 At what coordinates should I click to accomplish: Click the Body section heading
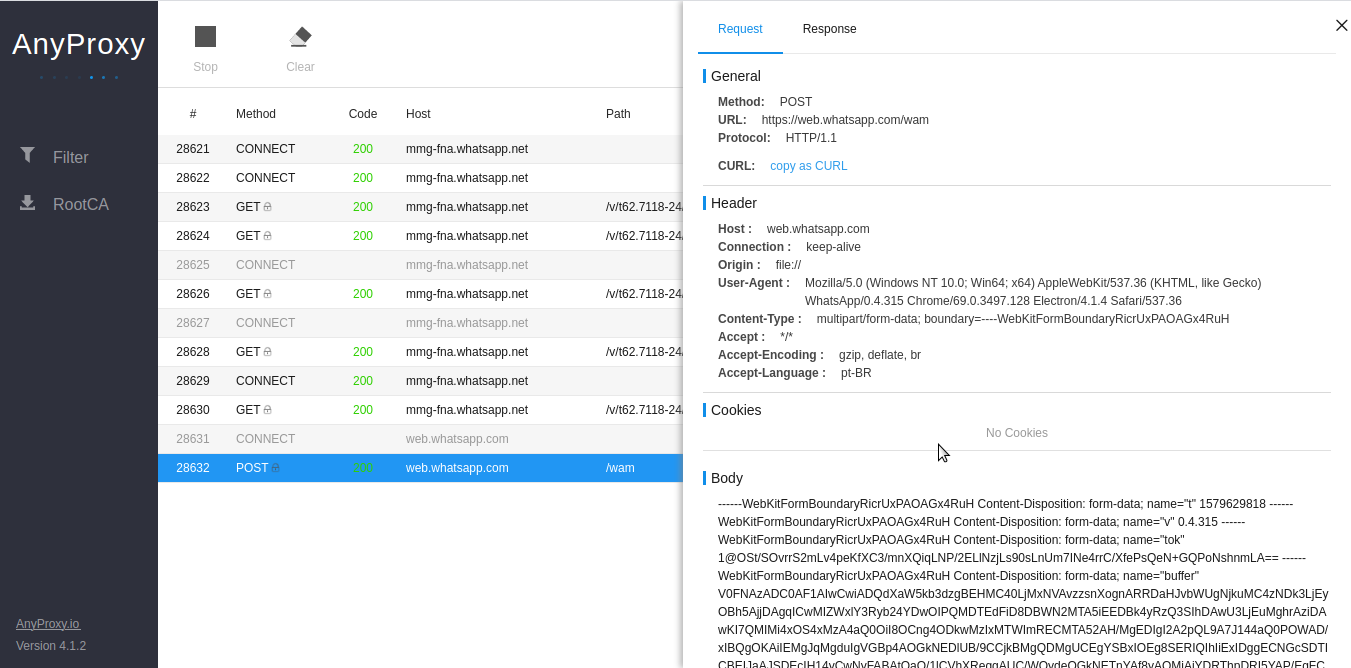[x=727, y=478]
